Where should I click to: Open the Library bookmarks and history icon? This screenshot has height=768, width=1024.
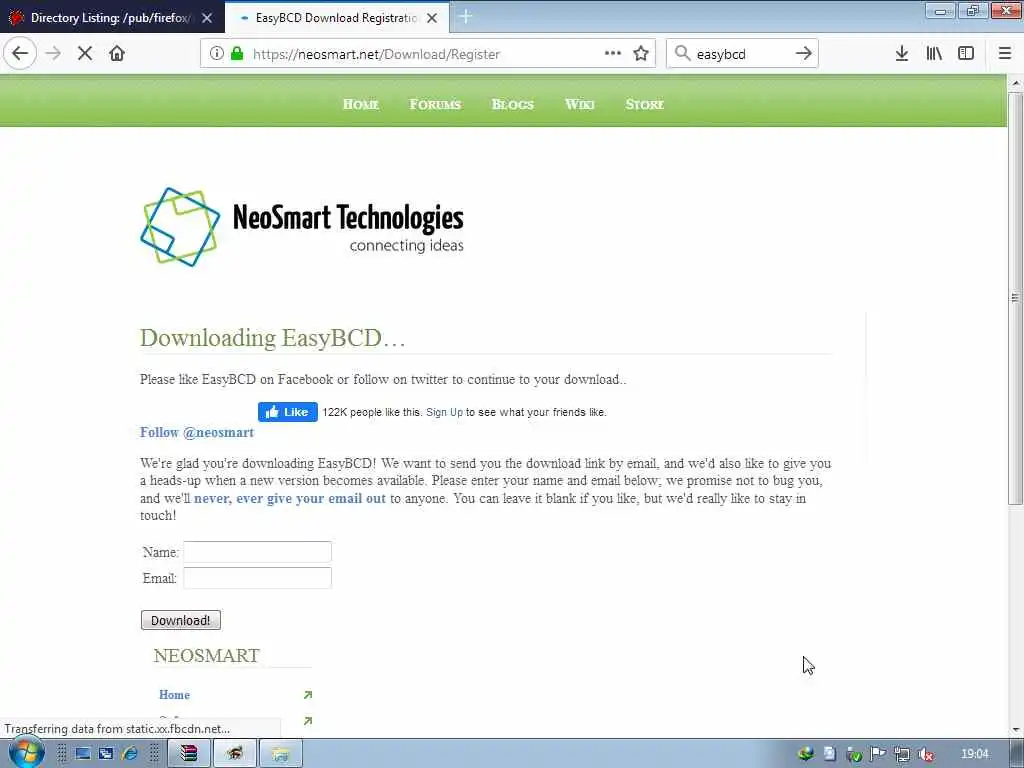pos(934,54)
